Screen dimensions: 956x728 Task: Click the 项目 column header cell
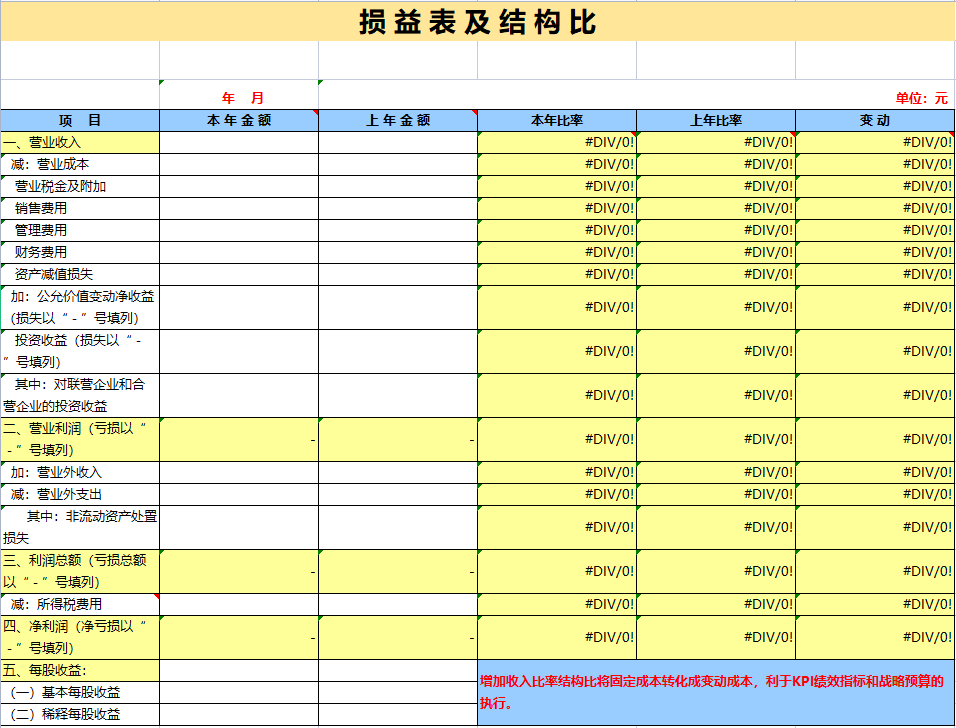(79, 117)
